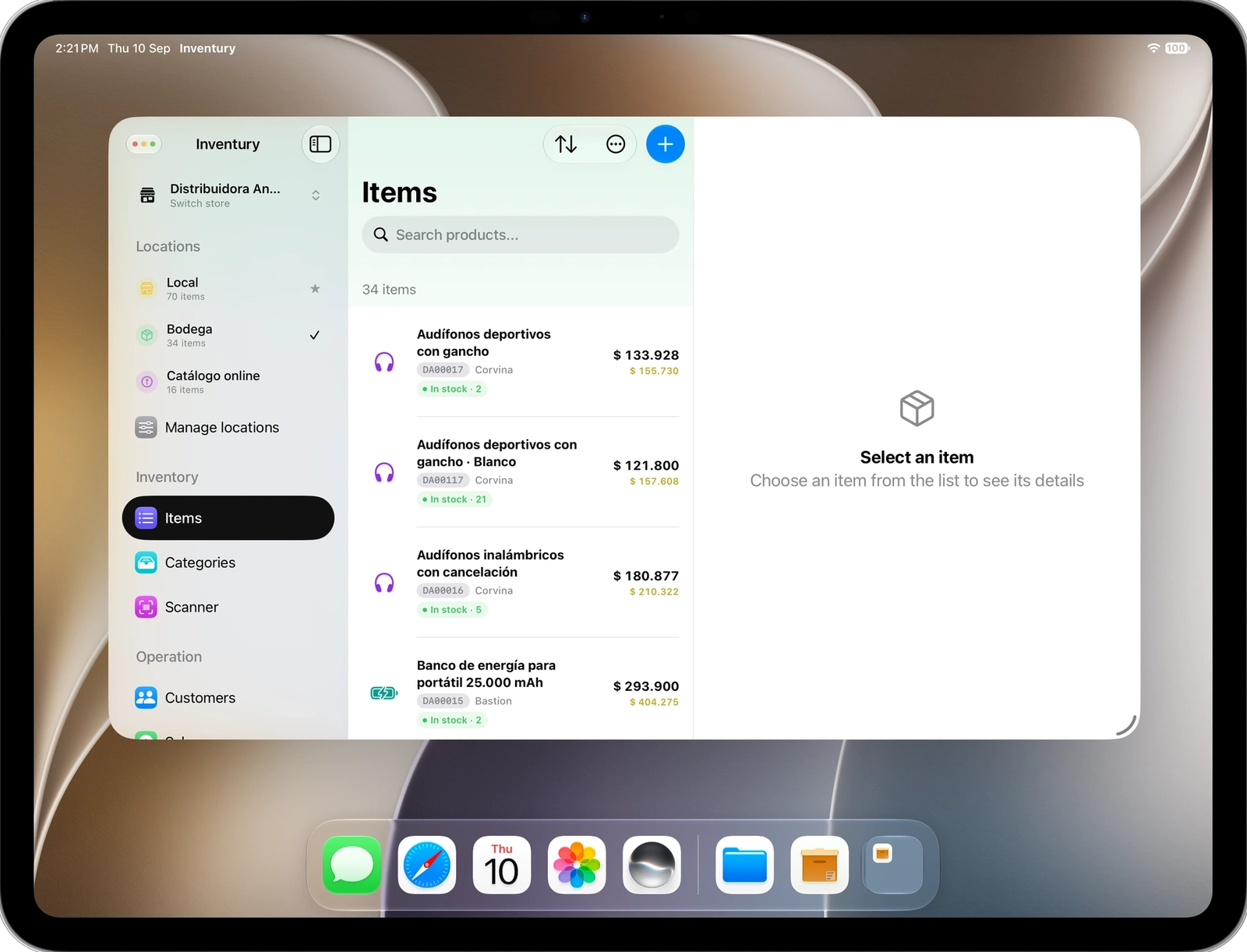Open Calendar from the dock

pyautogui.click(x=502, y=865)
